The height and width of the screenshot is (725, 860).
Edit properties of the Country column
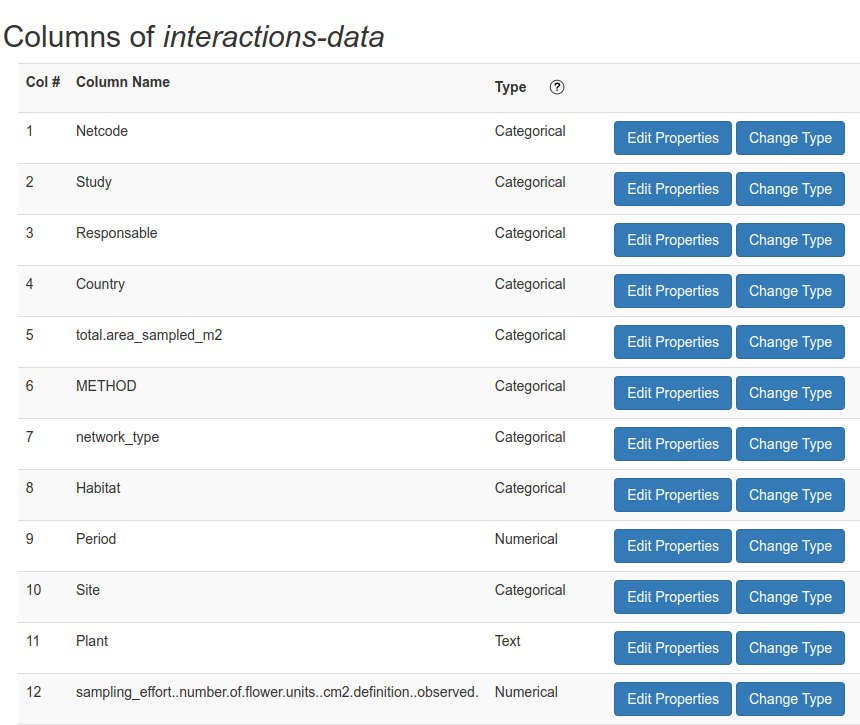coord(672,291)
